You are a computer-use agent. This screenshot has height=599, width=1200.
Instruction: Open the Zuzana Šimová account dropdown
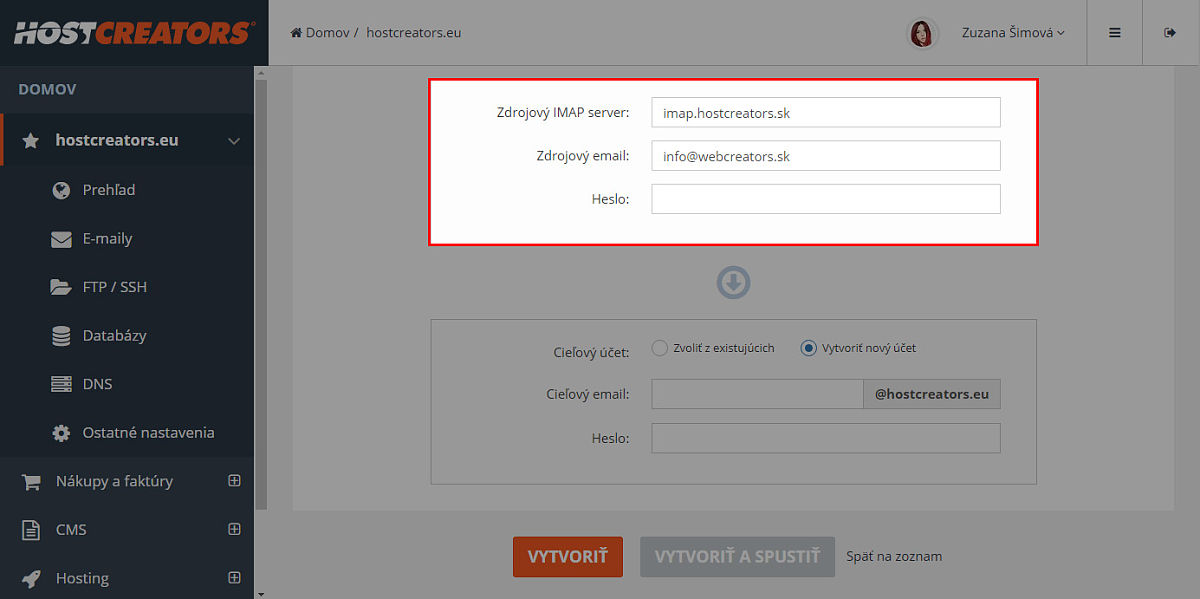click(x=1013, y=33)
